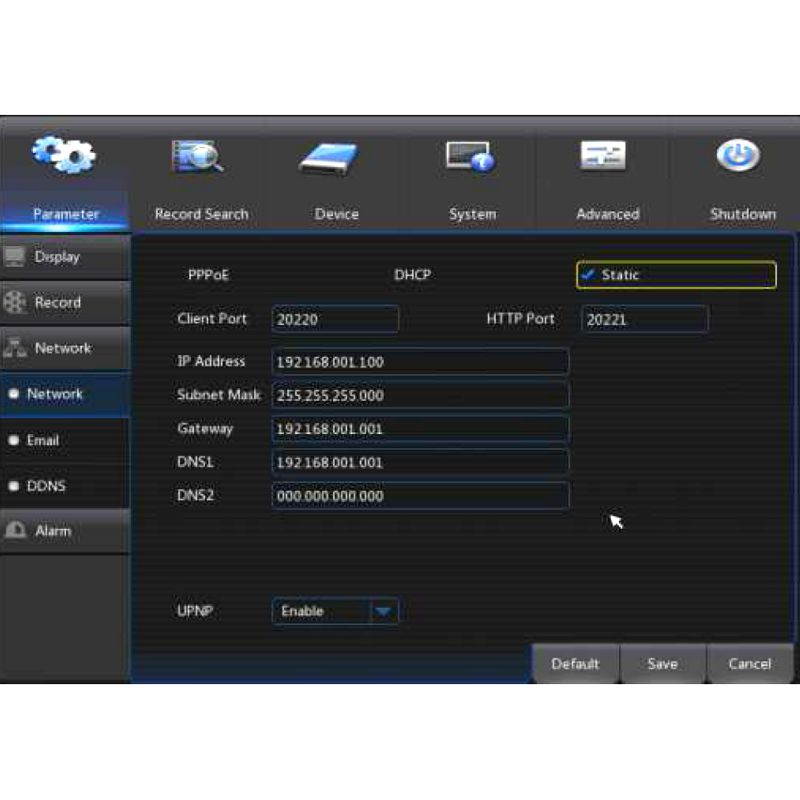Click the IP Address input field
Image resolution: width=800 pixels, height=800 pixels.
coord(419,362)
